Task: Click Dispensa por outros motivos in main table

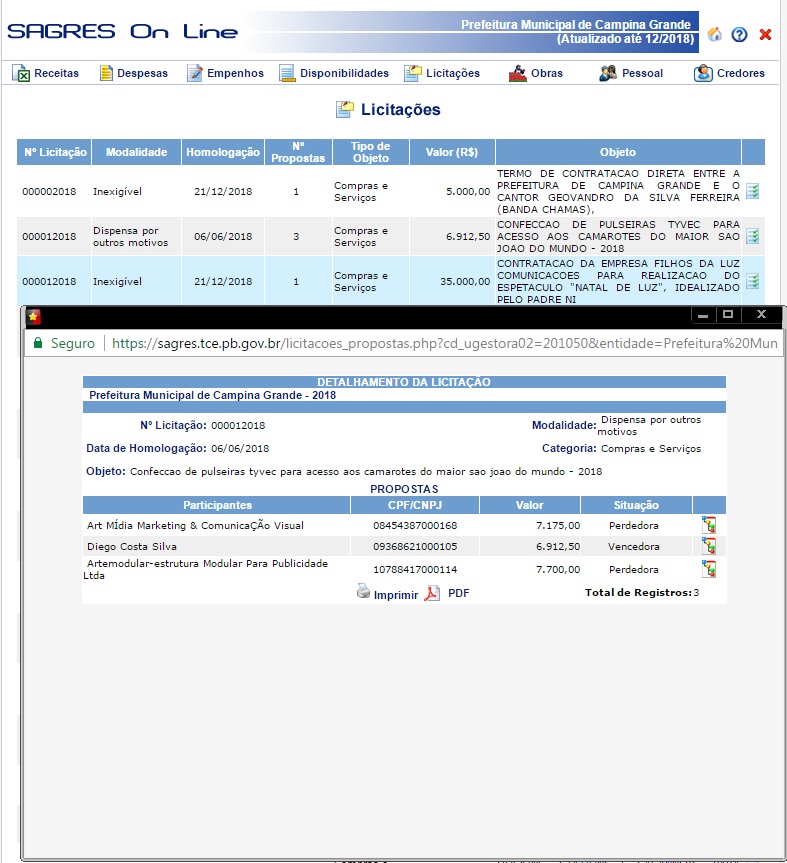Action: pyautogui.click(x=130, y=237)
